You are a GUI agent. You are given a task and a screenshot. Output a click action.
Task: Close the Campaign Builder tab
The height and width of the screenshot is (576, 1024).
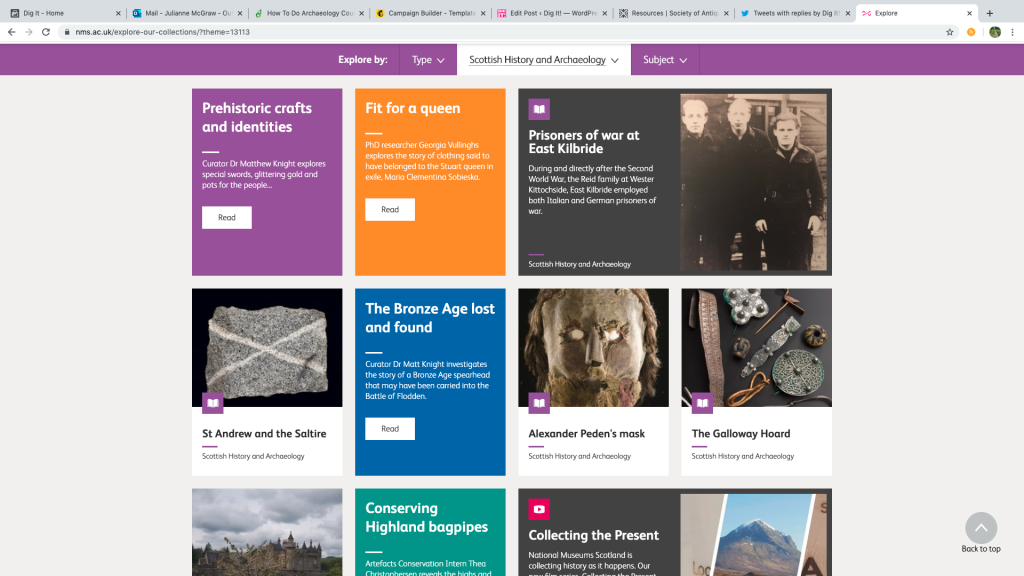(483, 13)
